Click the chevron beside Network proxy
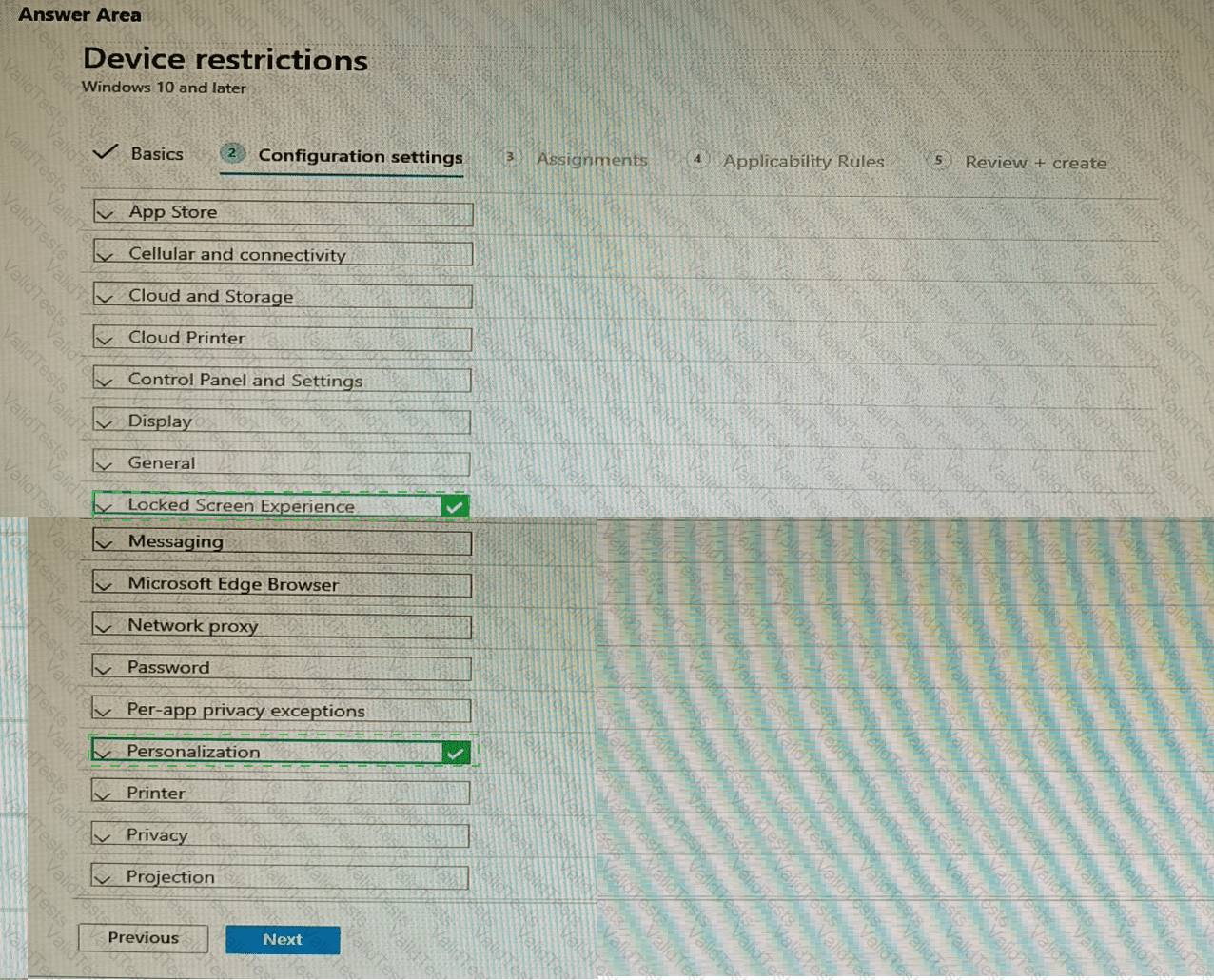 point(105,628)
